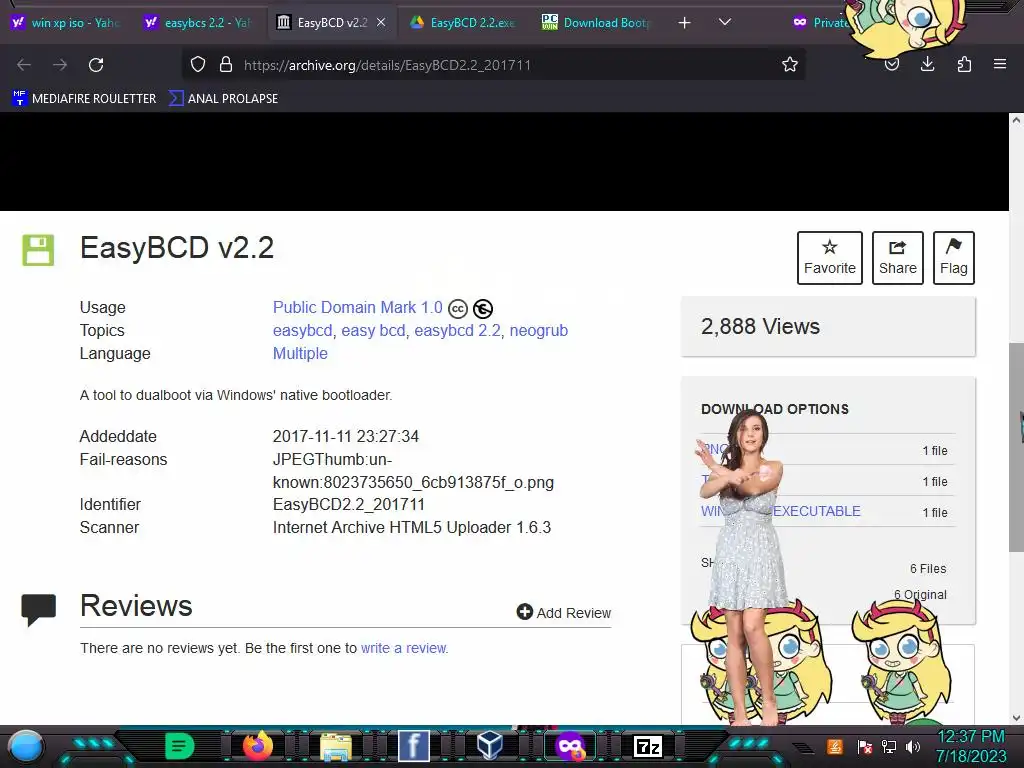Switch to the win xp iso Yahoo tab
Viewport: 1024px width, 768px height.
[66, 23]
